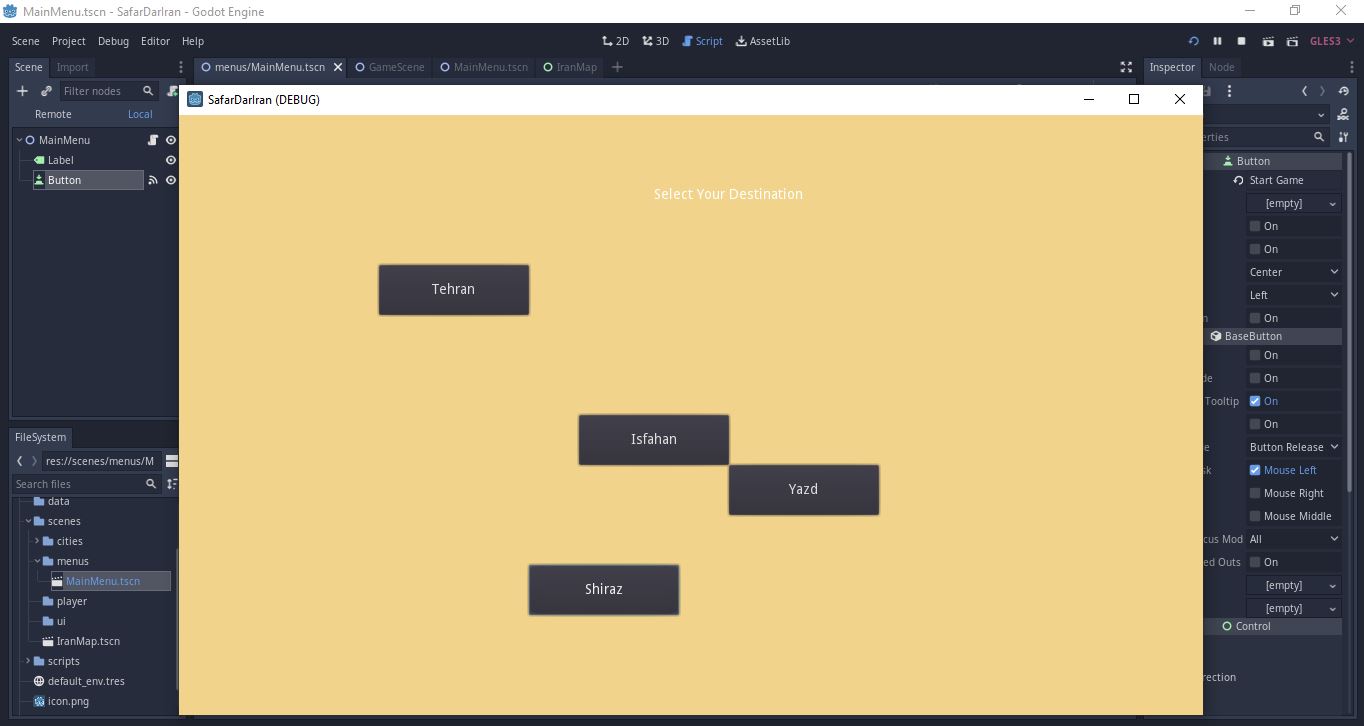Open the Scene menu in the menu bar
1364x726 pixels.
click(26, 41)
